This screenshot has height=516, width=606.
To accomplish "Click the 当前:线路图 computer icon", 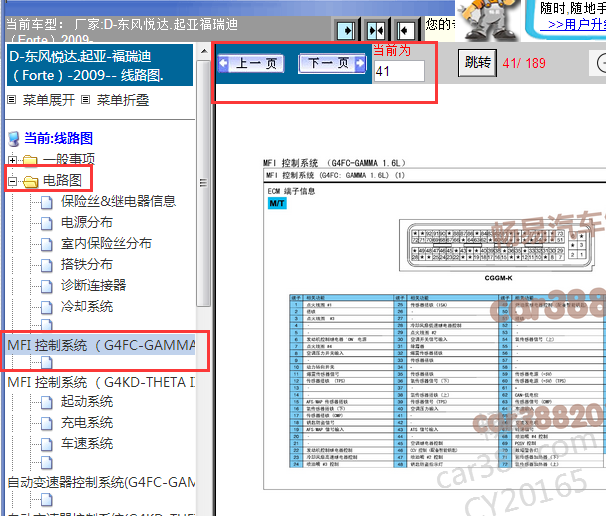I will click(14, 139).
